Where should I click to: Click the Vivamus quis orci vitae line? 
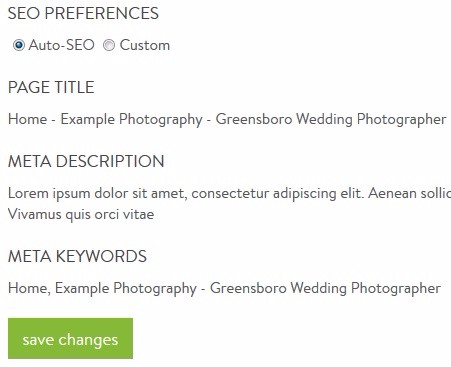click(x=81, y=214)
